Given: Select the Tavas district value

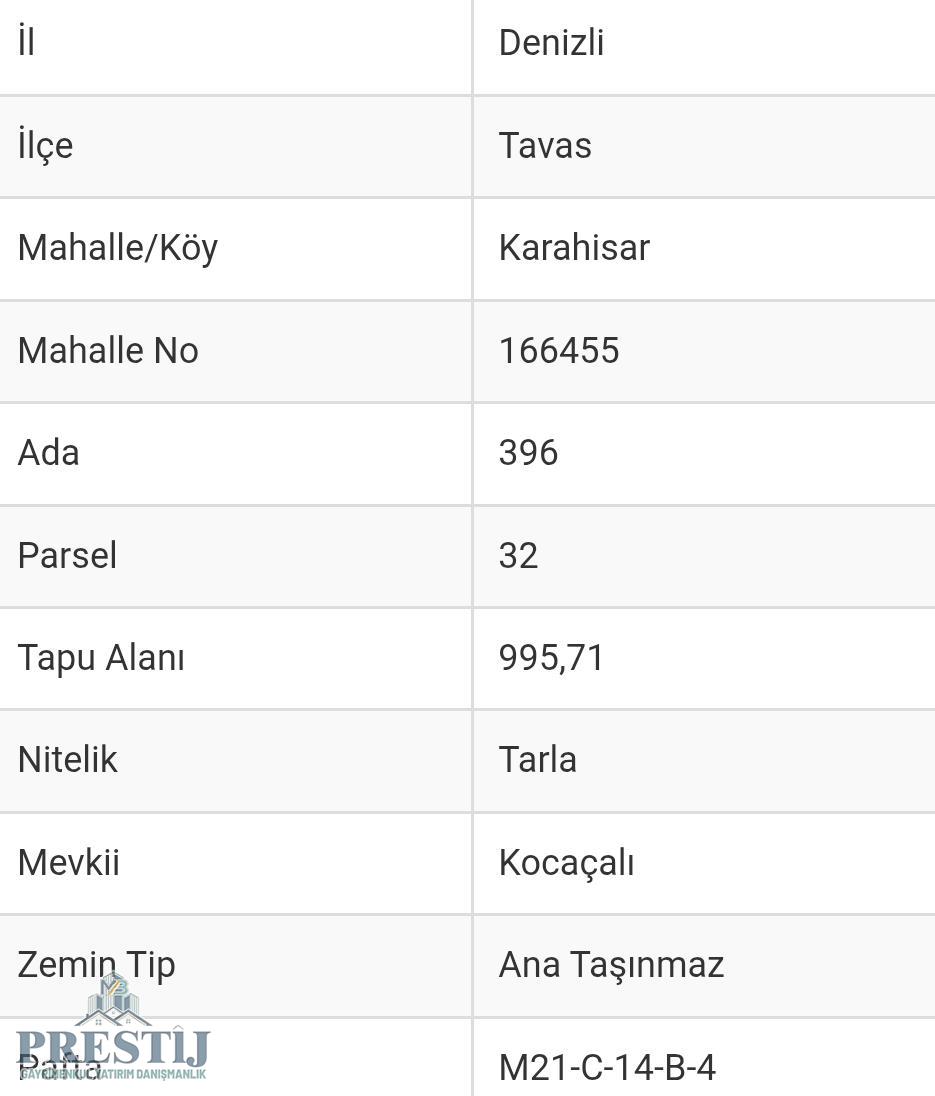Looking at the screenshot, I should [545, 146].
